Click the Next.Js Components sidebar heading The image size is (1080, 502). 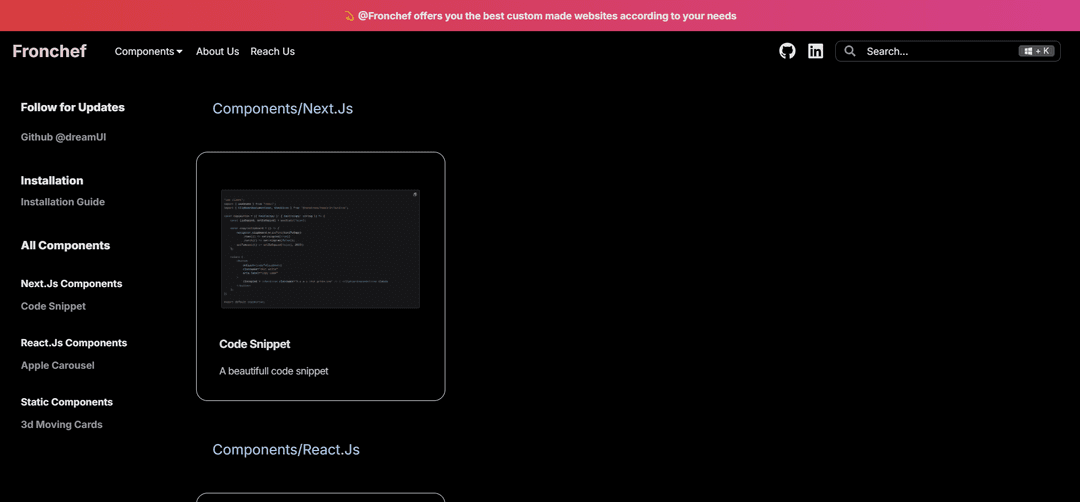(x=72, y=284)
